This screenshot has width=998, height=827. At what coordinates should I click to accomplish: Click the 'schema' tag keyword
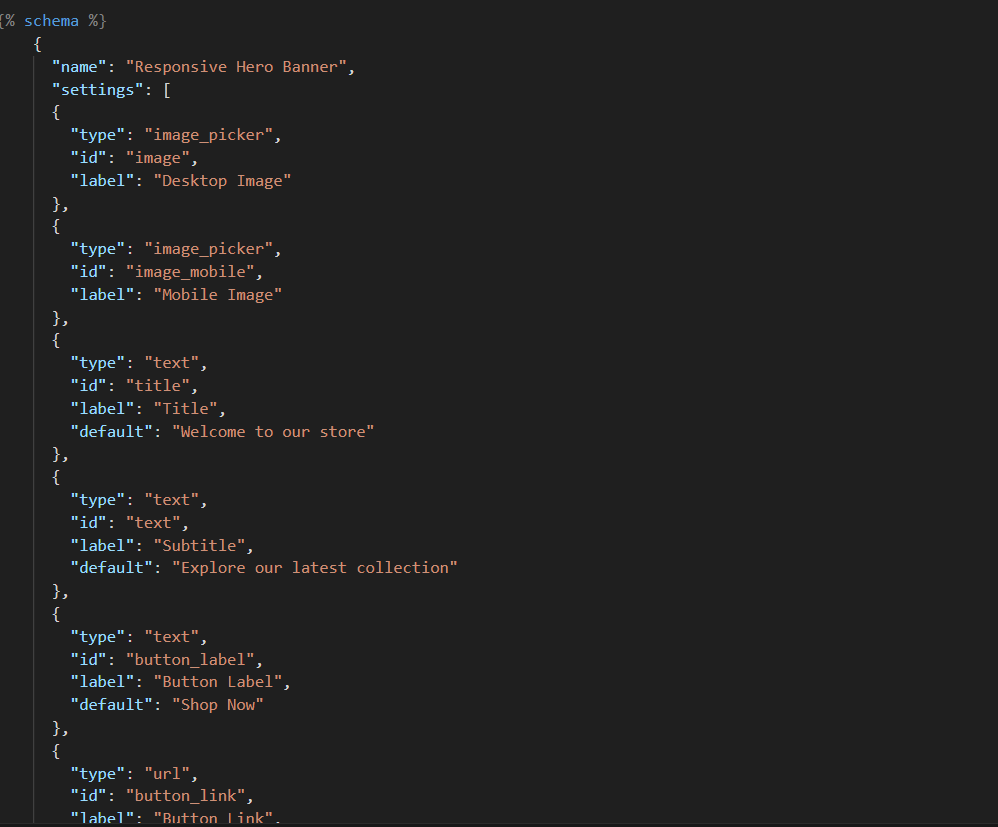coord(51,21)
